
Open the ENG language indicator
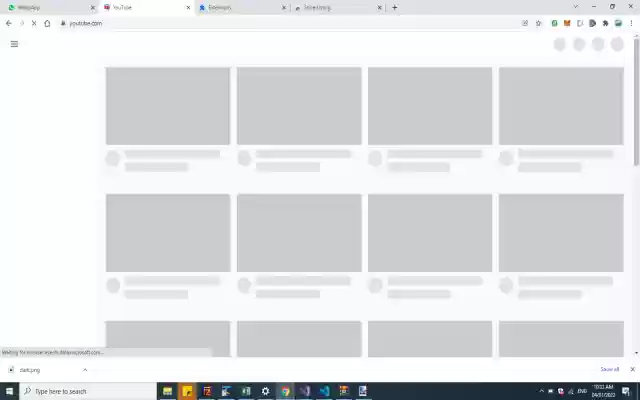(582, 391)
